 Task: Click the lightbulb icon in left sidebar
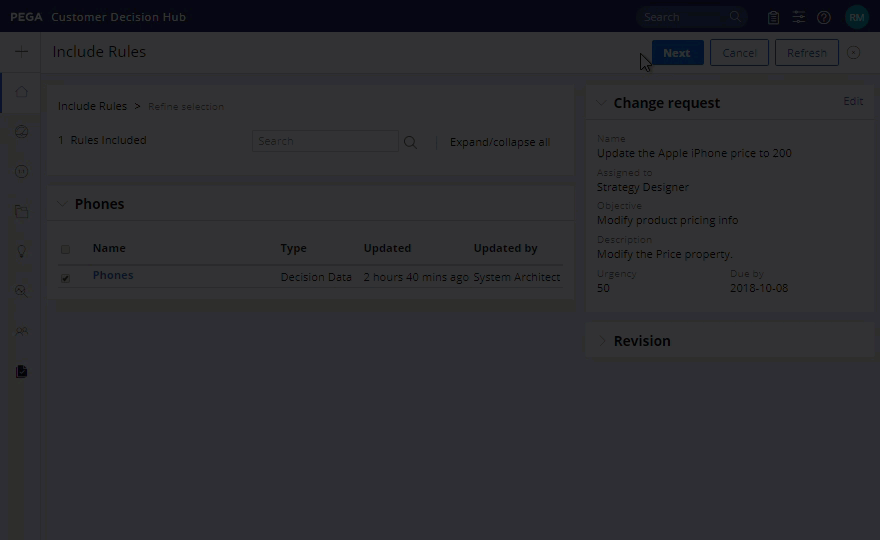coord(21,252)
